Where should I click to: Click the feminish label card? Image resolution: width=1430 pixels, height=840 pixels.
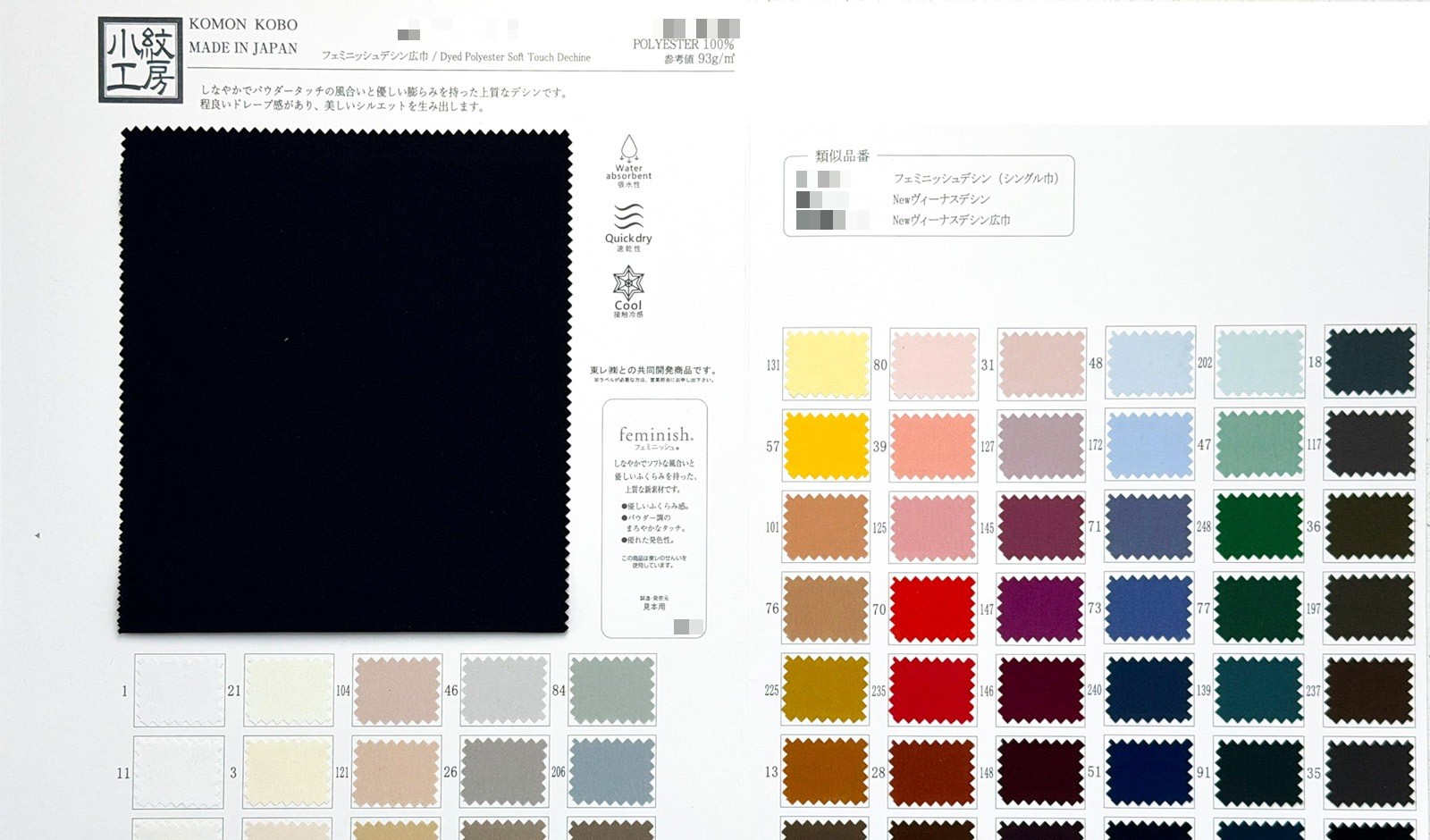click(654, 518)
